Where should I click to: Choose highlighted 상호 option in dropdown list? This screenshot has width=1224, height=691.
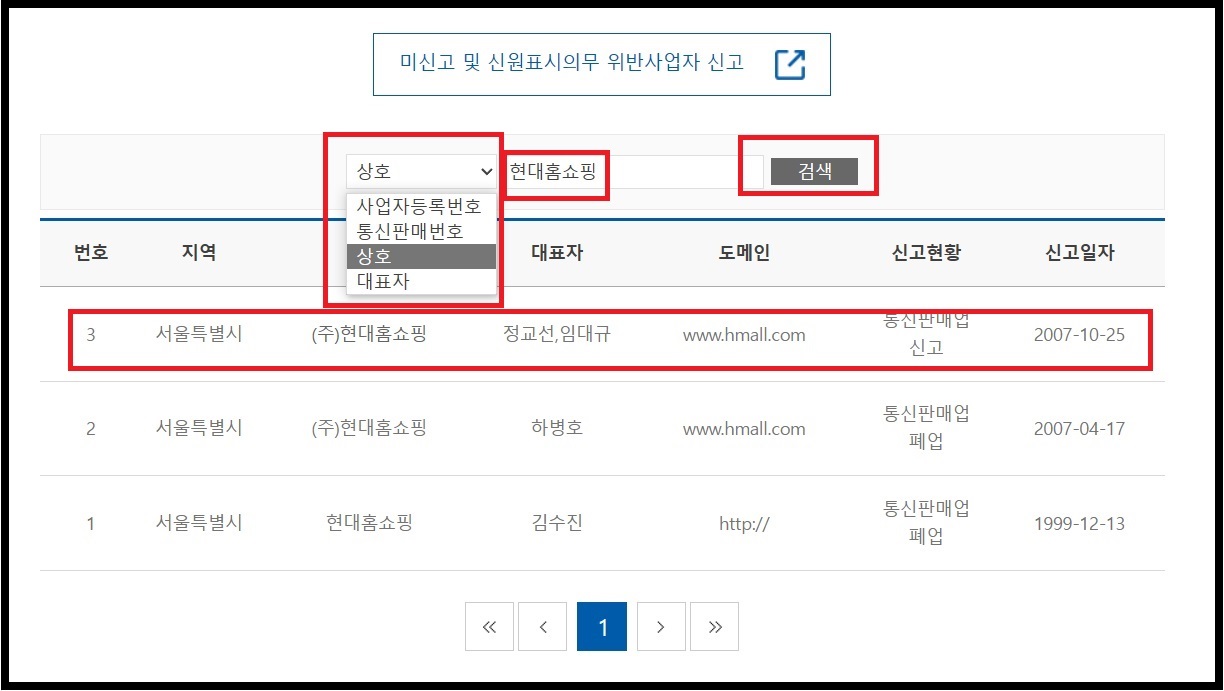[422, 256]
